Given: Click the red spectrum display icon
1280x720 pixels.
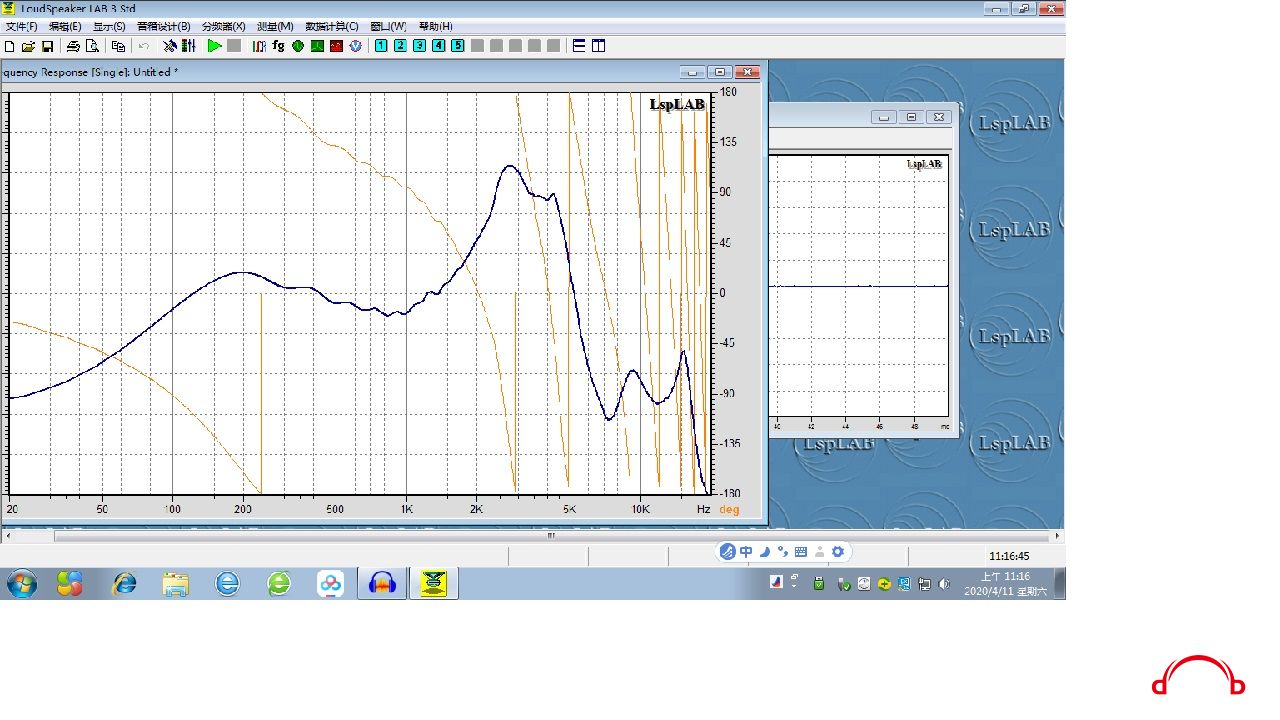Looking at the screenshot, I should (x=336, y=46).
